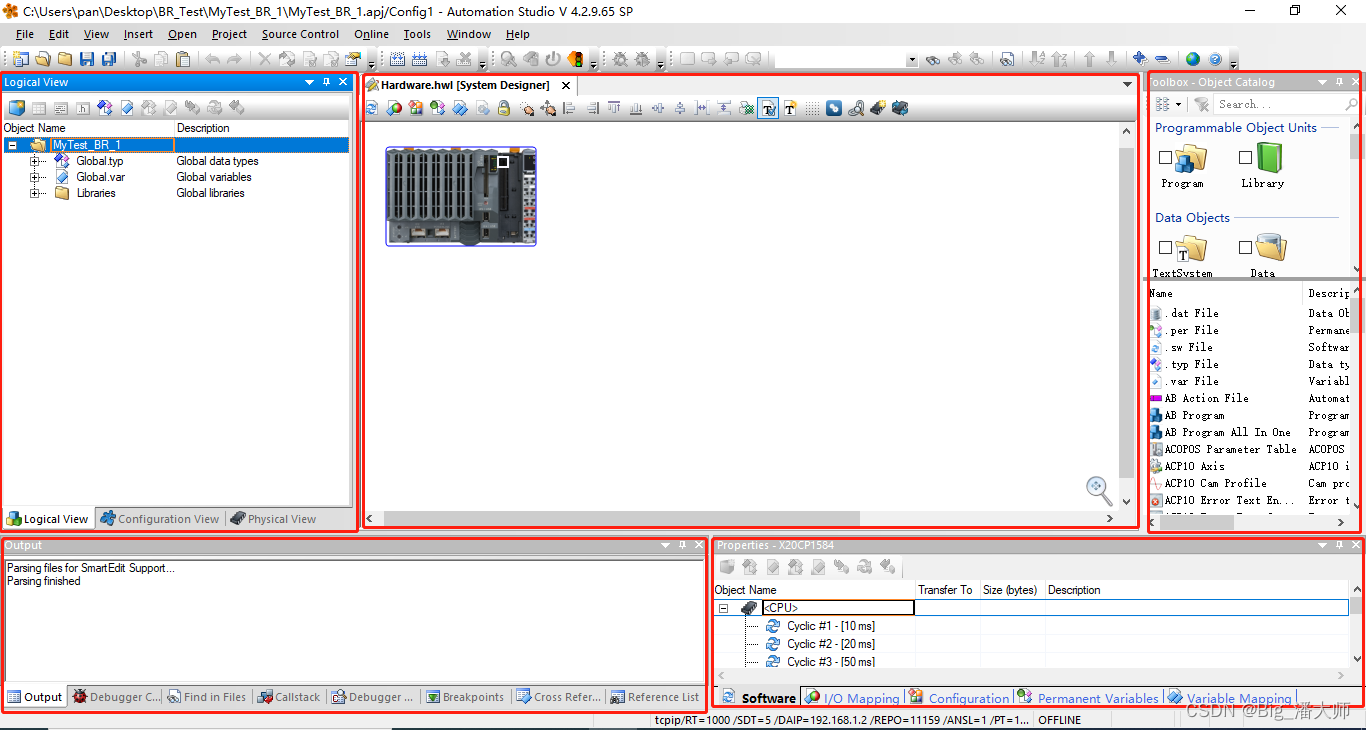Screen dimensions: 1366x730
Task: Tick the TextSystem object checkbox
Action: [x=1165, y=247]
